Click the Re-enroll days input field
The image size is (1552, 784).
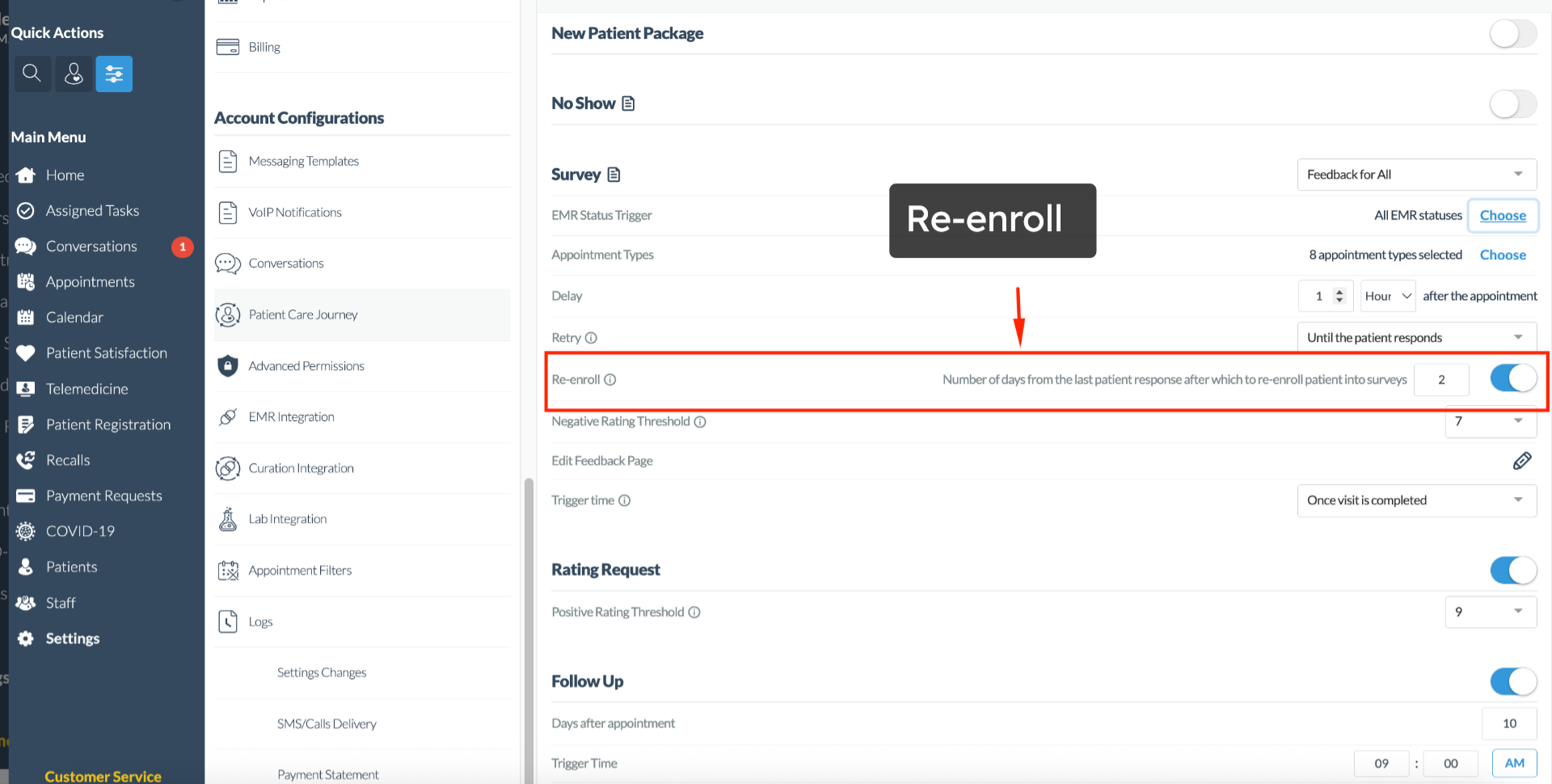1441,380
